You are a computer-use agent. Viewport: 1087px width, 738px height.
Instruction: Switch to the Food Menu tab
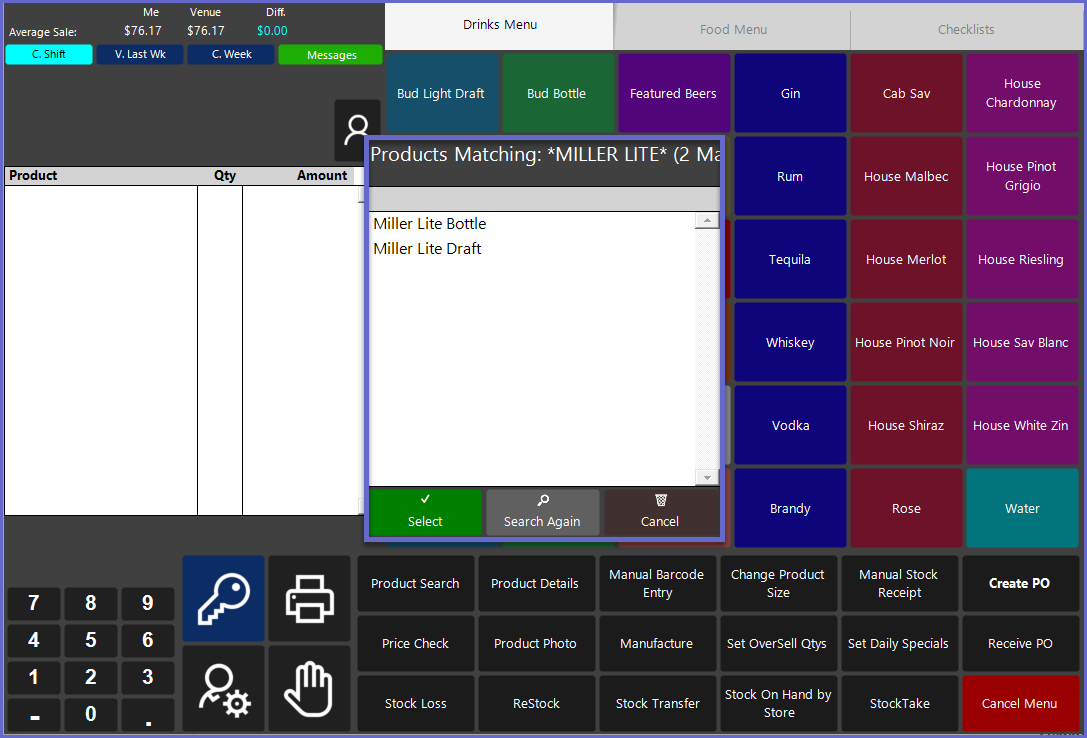[733, 29]
